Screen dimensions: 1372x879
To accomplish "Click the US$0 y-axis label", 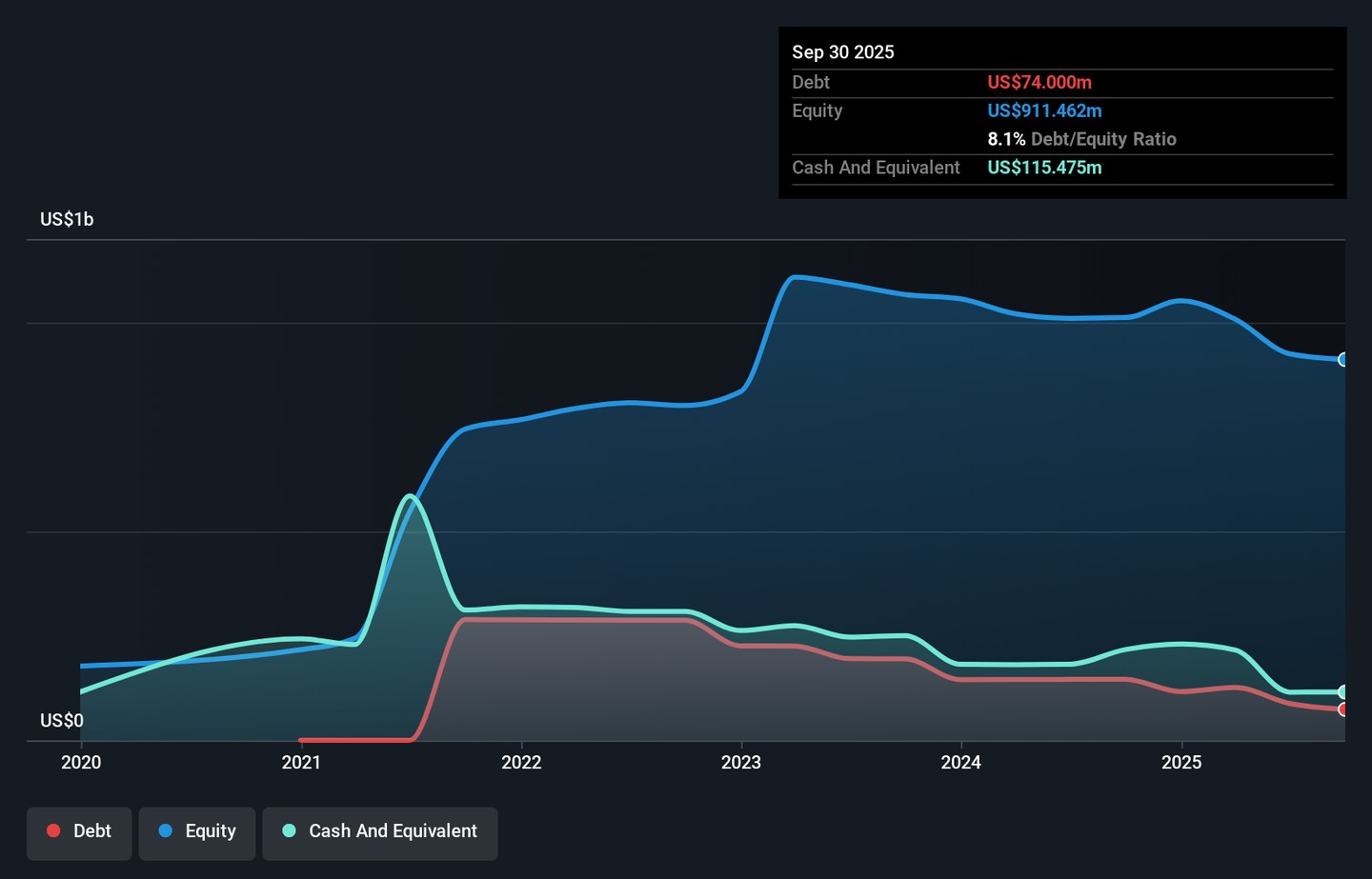I will click(x=62, y=721).
